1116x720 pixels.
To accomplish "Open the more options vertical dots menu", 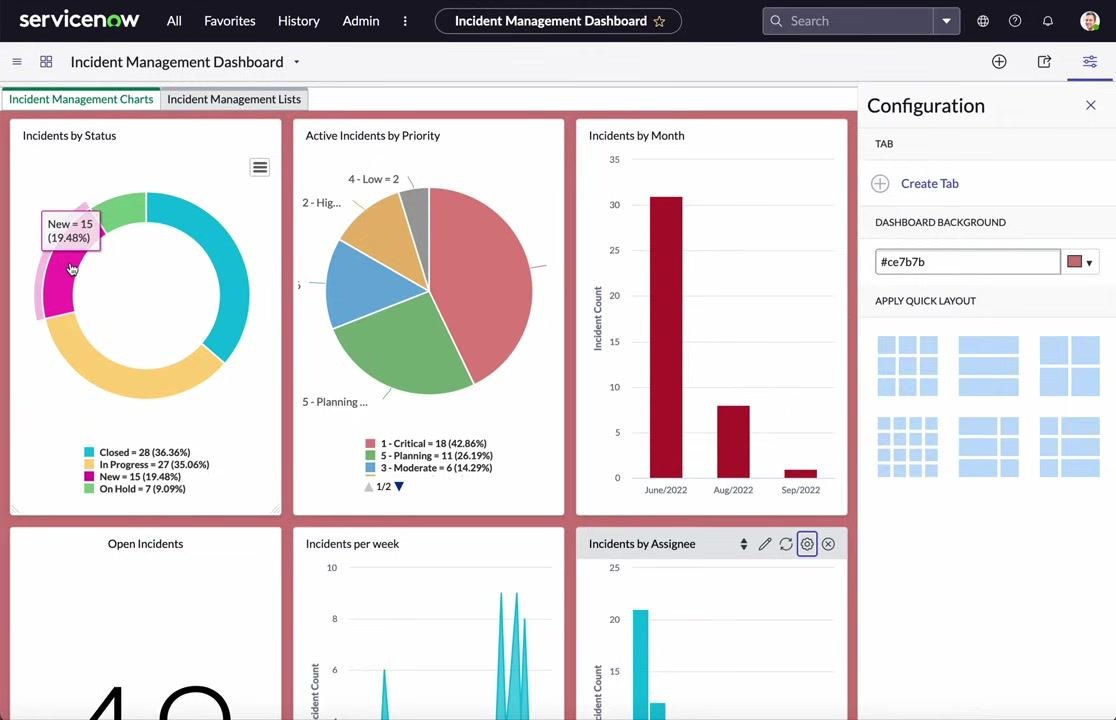I will coord(405,21).
